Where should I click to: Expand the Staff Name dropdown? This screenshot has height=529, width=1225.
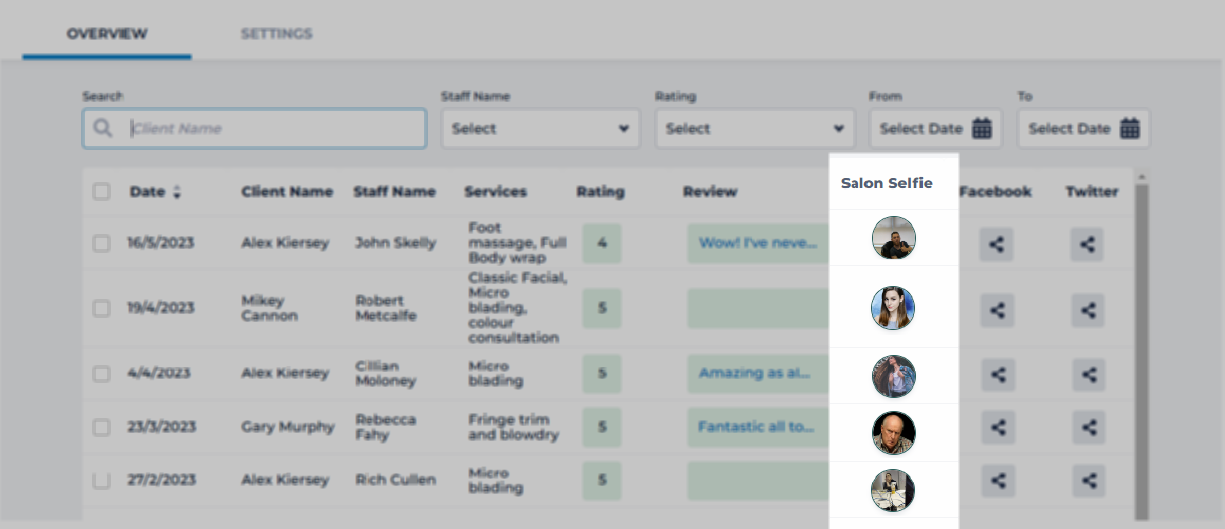(x=540, y=128)
